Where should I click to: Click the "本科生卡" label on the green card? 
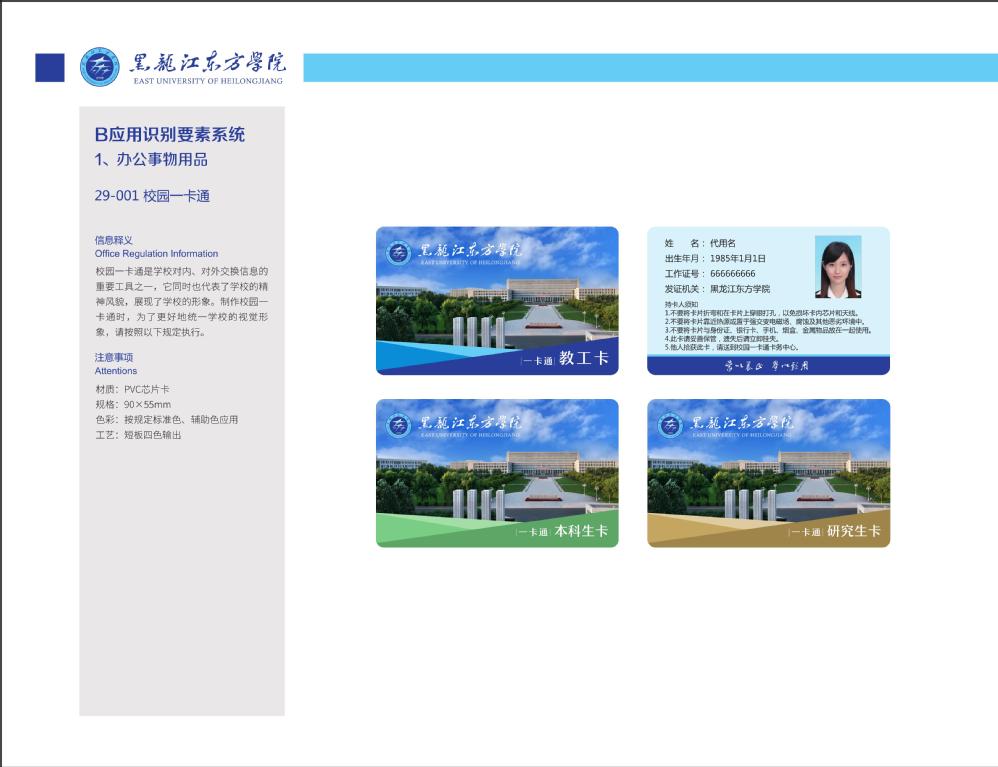coord(581,531)
